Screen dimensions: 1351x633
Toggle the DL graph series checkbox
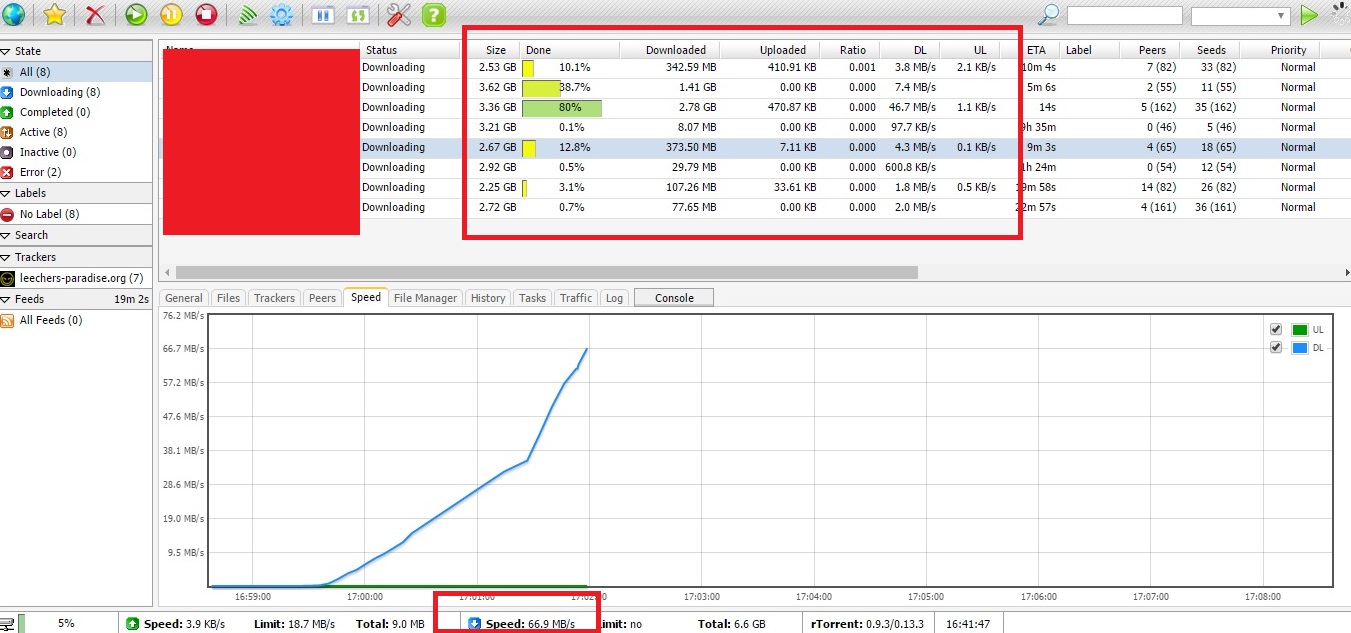click(x=1275, y=348)
